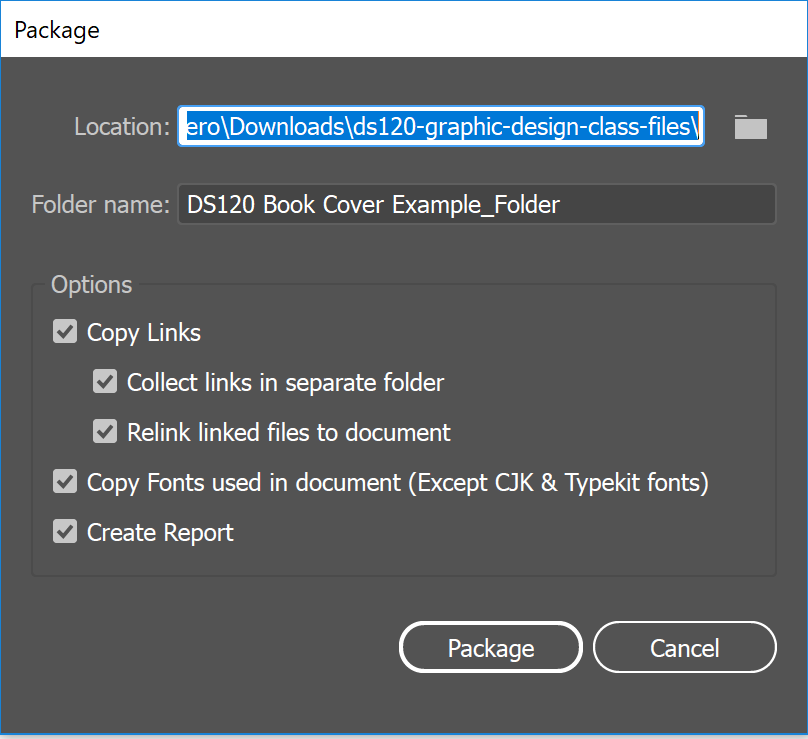Toggle the Create Report checkbox on
The width and height of the screenshot is (808, 739).
[x=64, y=531]
